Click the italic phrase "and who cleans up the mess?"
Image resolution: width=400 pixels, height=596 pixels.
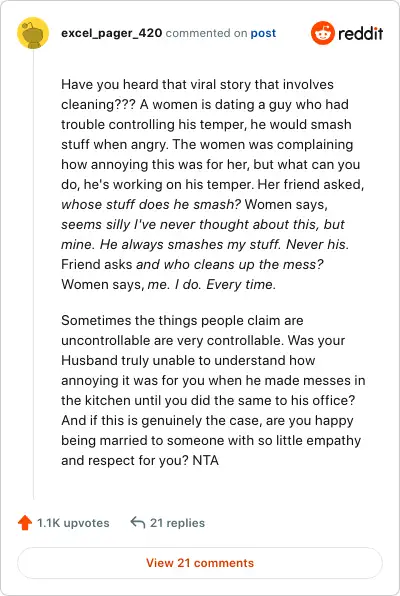click(230, 265)
